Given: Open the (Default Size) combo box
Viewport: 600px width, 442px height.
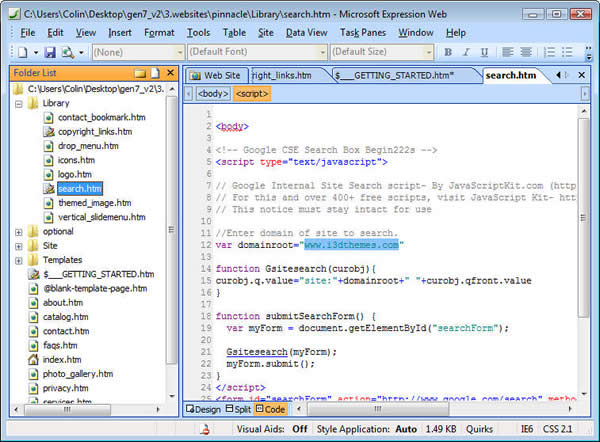Looking at the screenshot, I should click(x=382, y=52).
